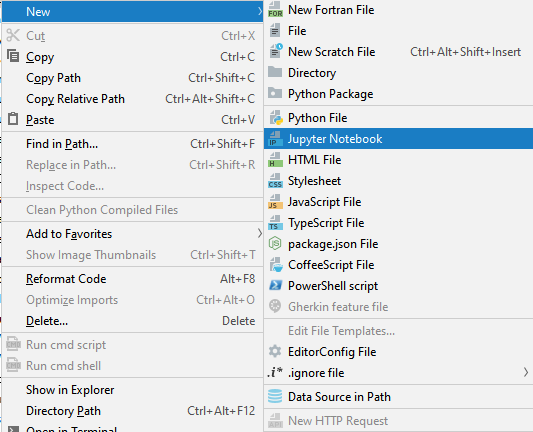Click the Ctrl+Shift+T shortcut label
Screen dimensions: 533x432
pyautogui.click(x=223, y=255)
